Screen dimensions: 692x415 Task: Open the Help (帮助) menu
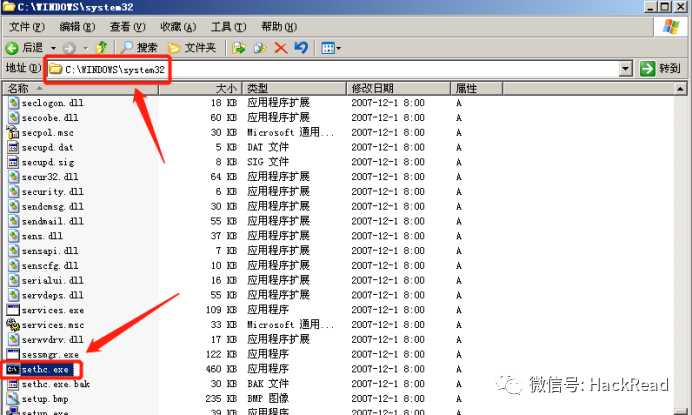(279, 27)
